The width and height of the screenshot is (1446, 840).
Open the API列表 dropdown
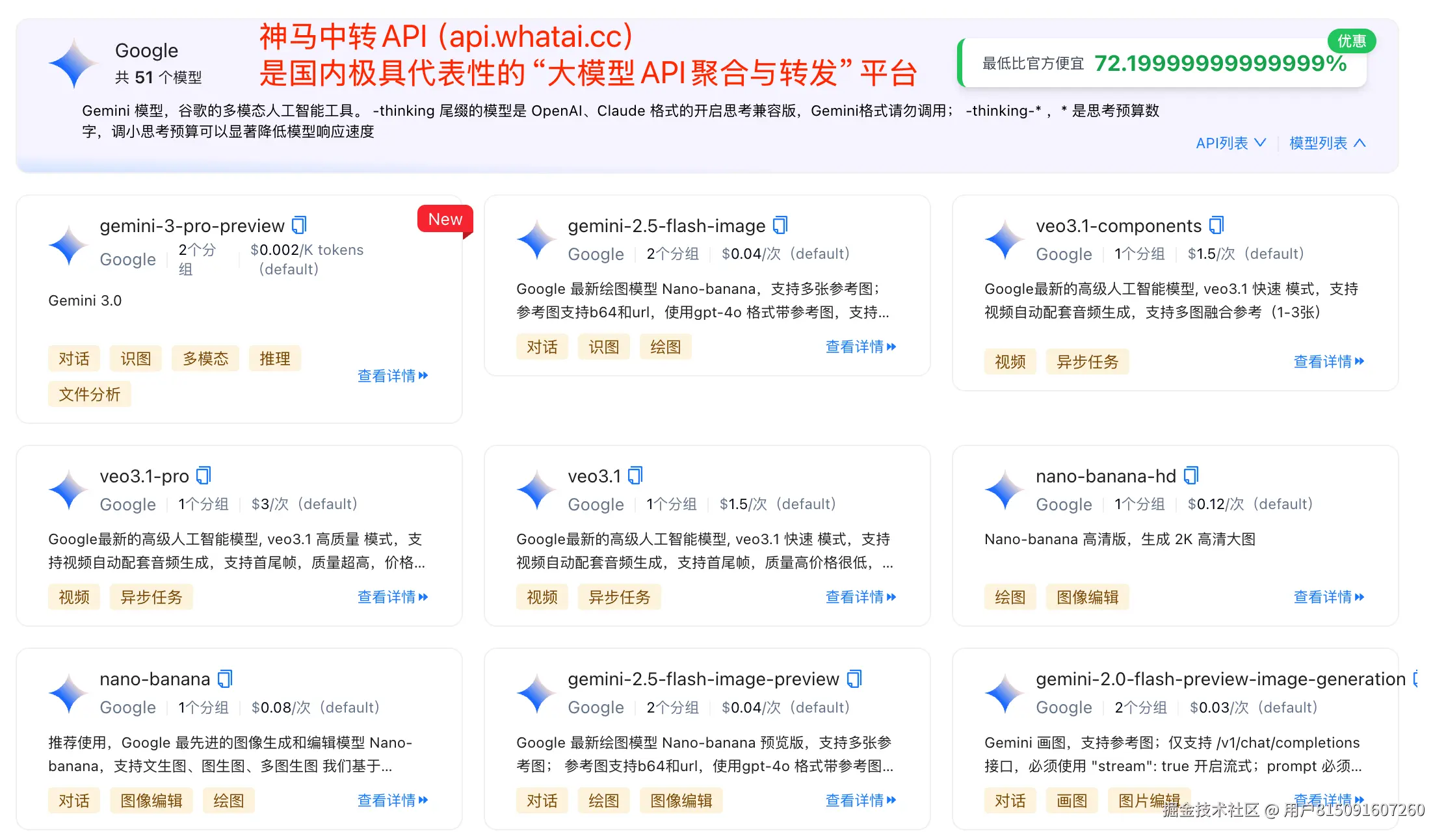pyautogui.click(x=1229, y=142)
